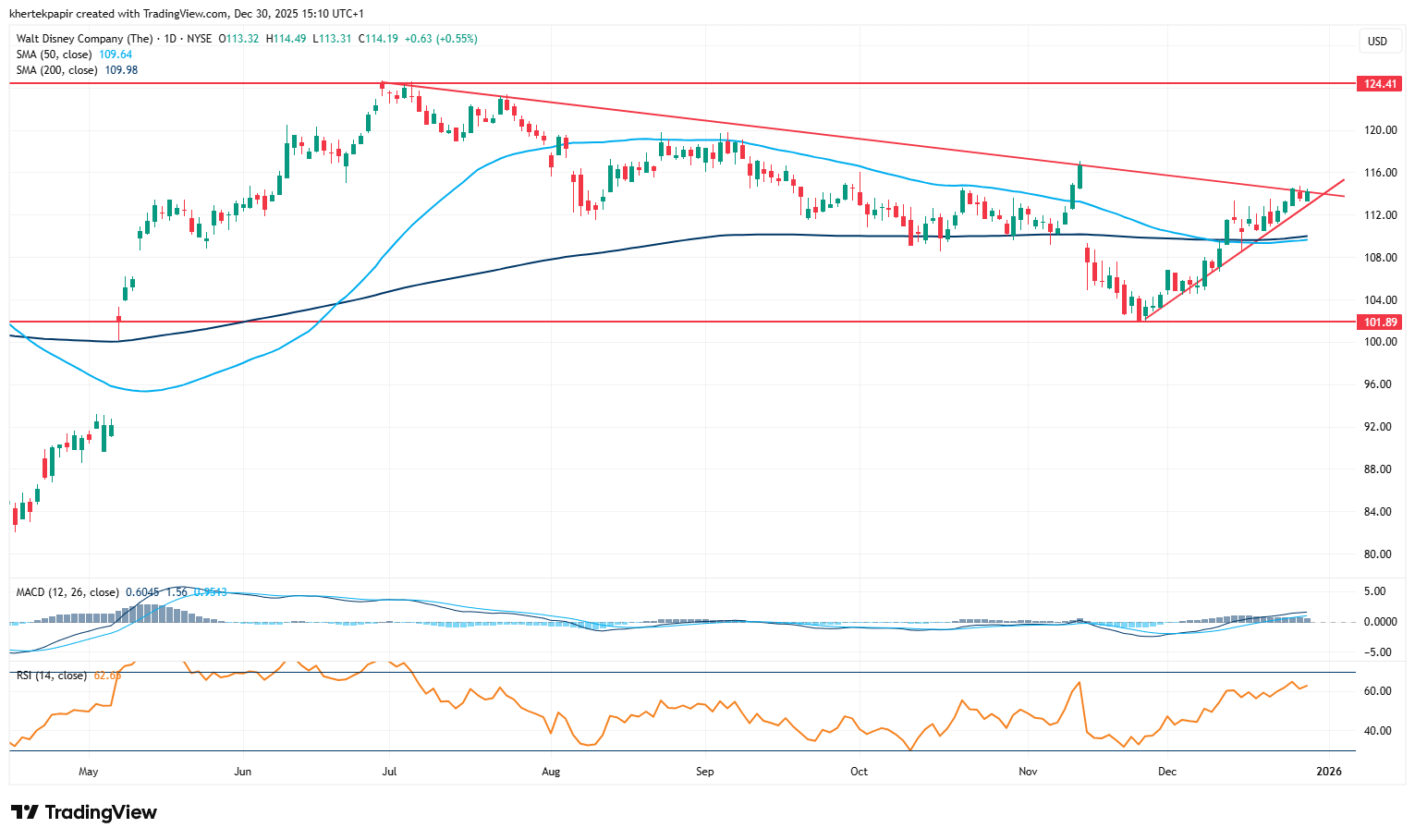Click the Nov label on time axis

1027,771
